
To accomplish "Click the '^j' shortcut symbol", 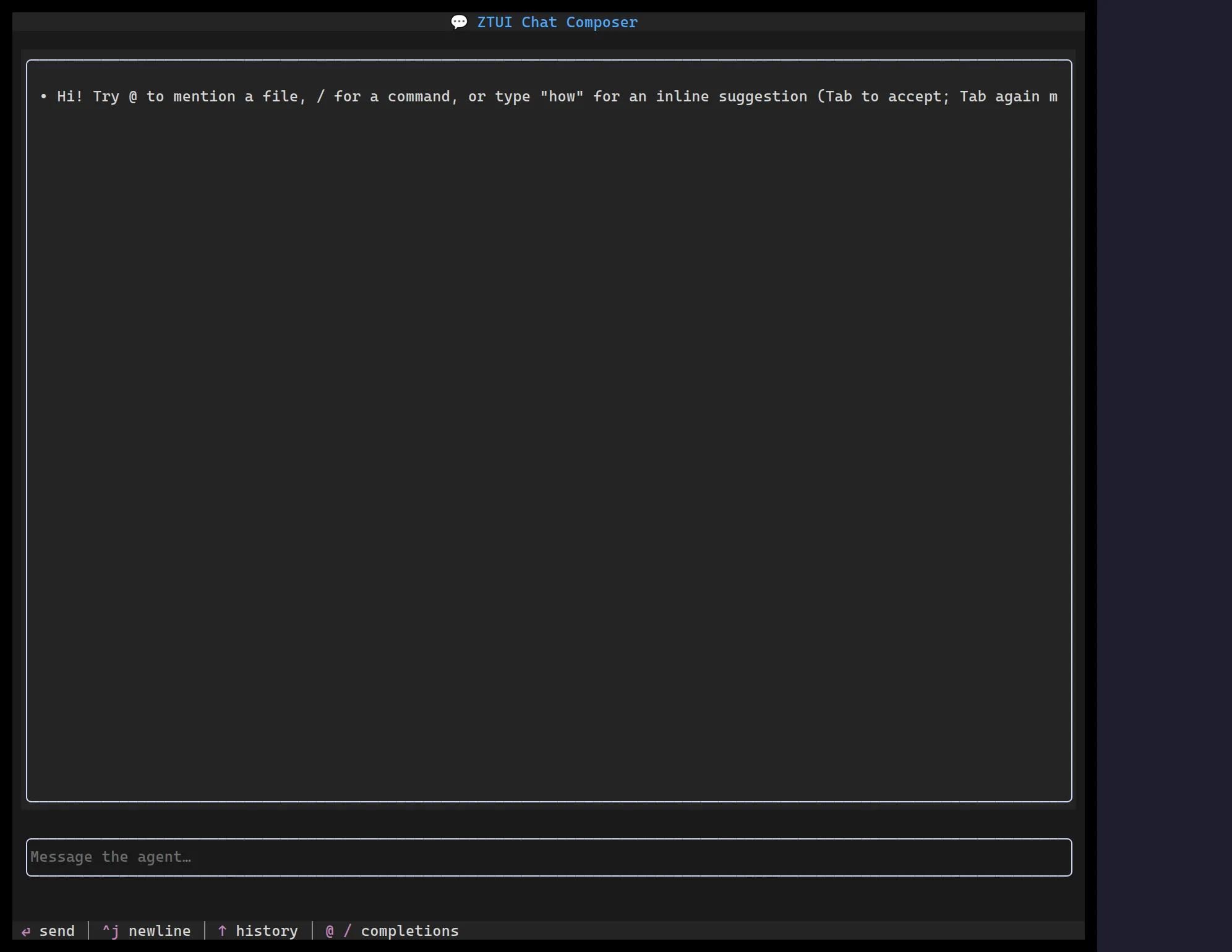I will (x=110, y=931).
